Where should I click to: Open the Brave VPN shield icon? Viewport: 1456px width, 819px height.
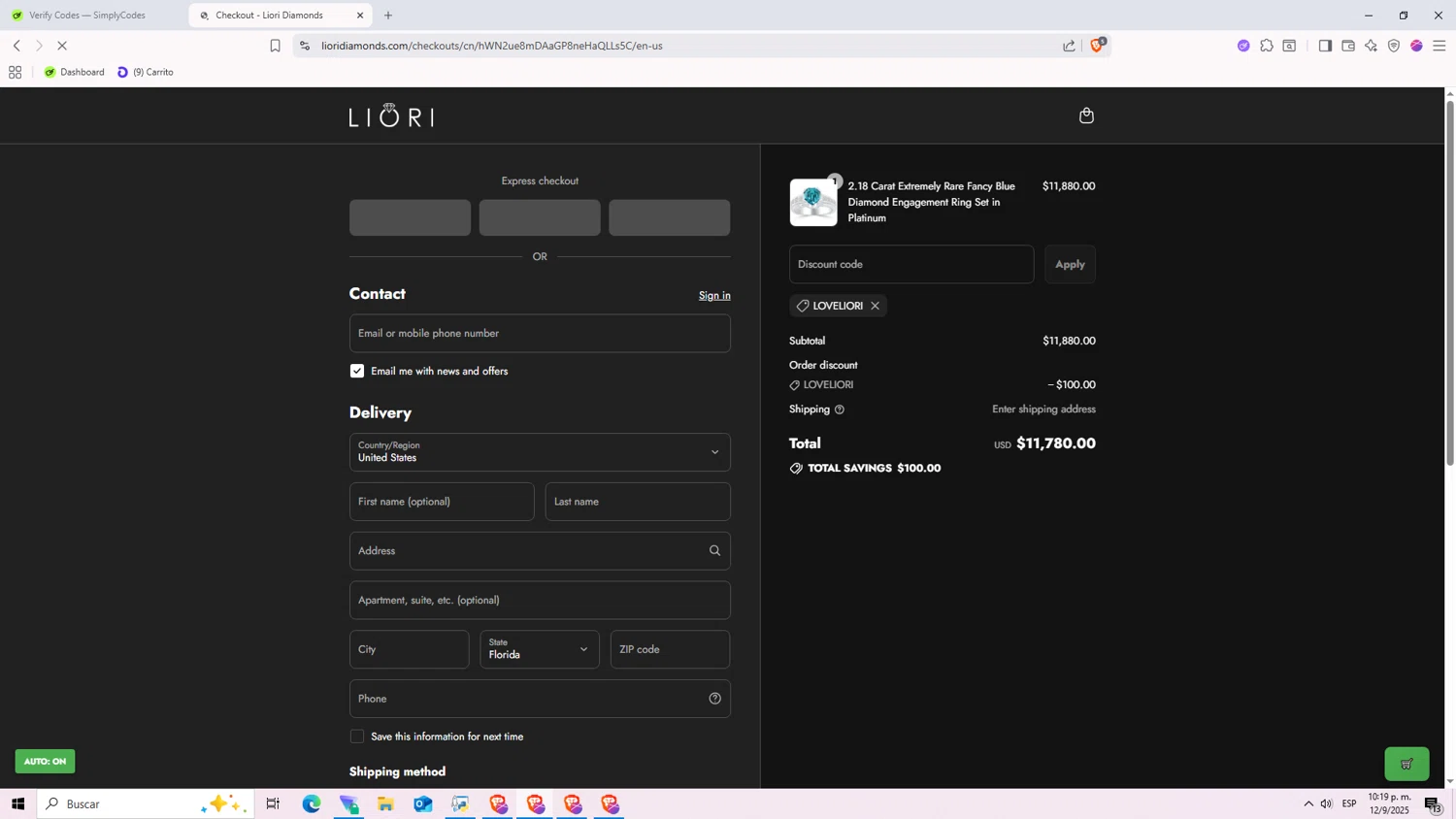[1394, 46]
